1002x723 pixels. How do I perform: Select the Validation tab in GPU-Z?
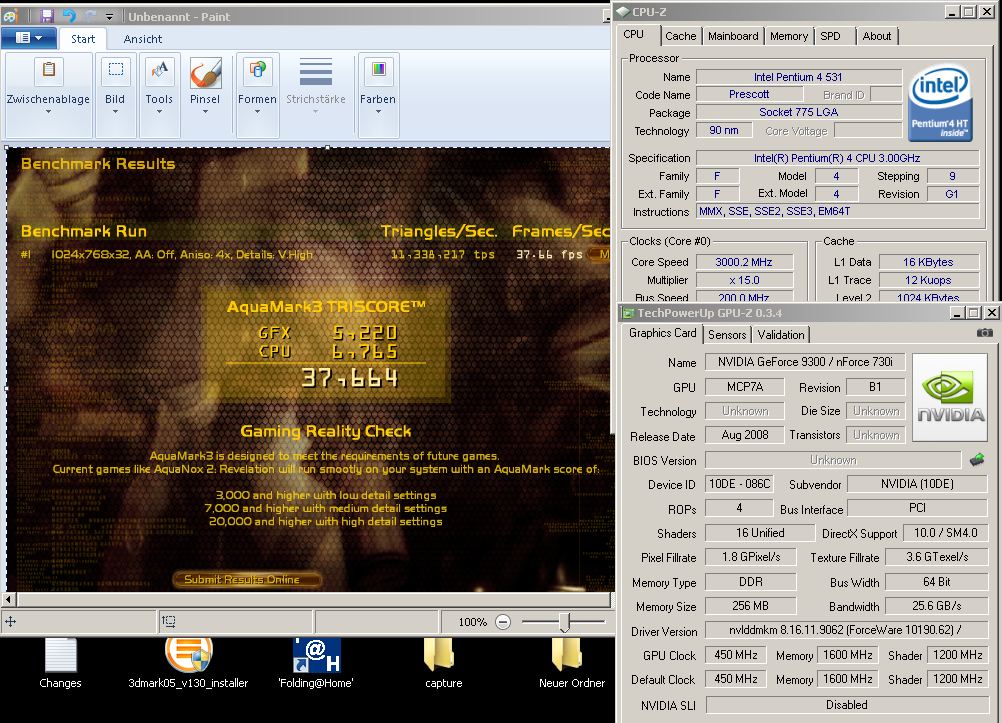pyautogui.click(x=781, y=335)
